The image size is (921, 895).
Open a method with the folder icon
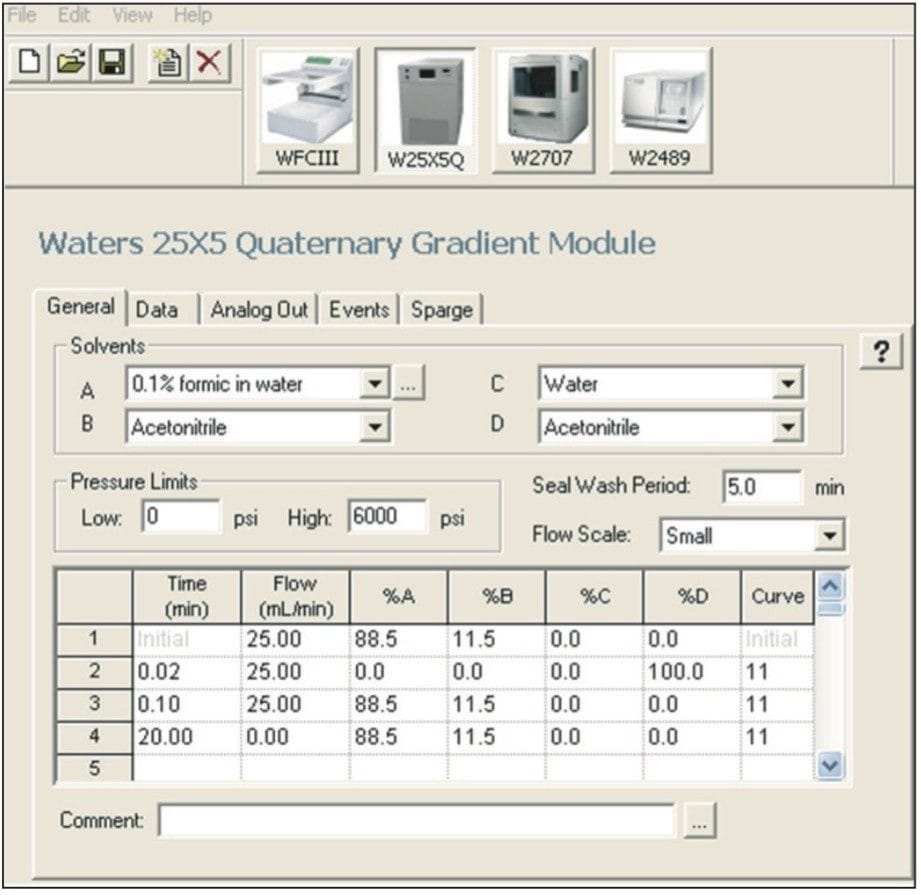click(x=70, y=62)
